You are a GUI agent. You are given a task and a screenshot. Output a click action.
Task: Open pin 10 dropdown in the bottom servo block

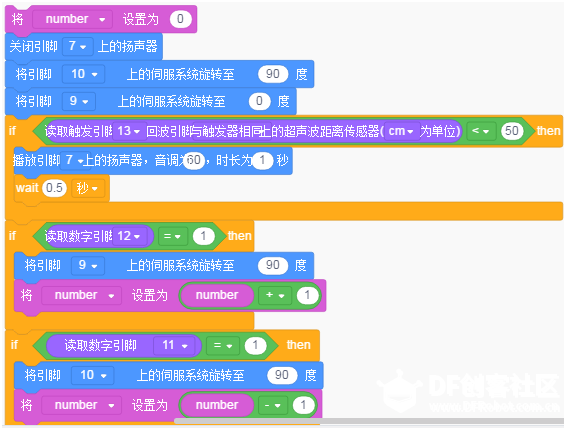point(93,375)
